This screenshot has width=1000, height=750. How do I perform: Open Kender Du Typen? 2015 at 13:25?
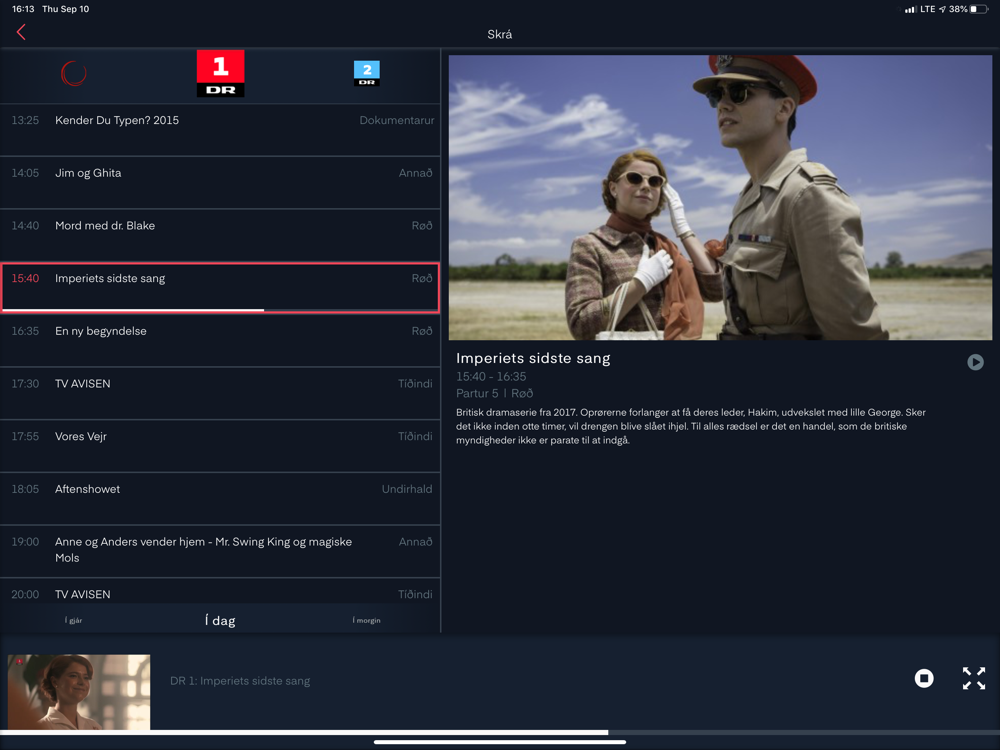point(220,130)
